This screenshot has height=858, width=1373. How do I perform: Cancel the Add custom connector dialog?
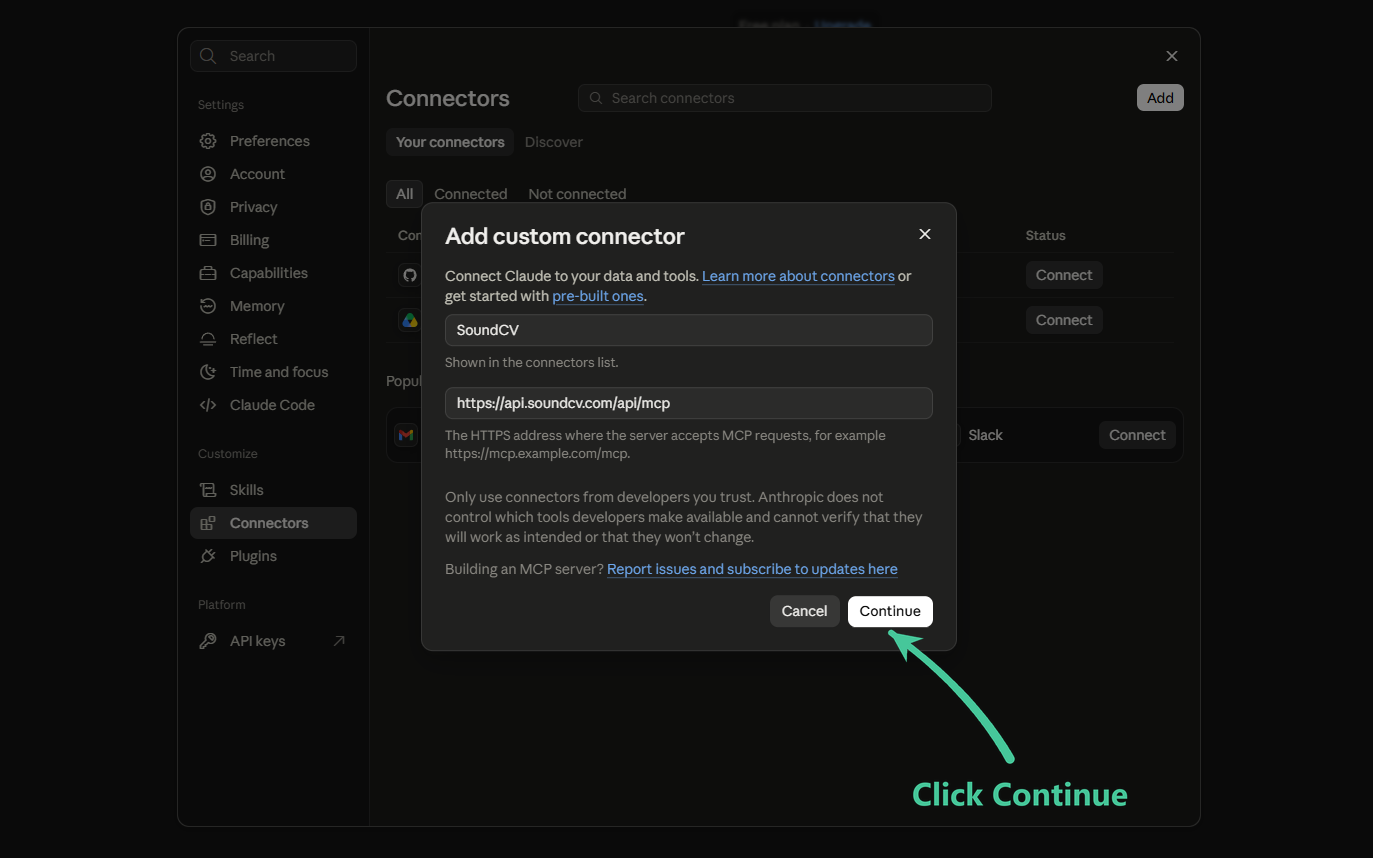804,611
